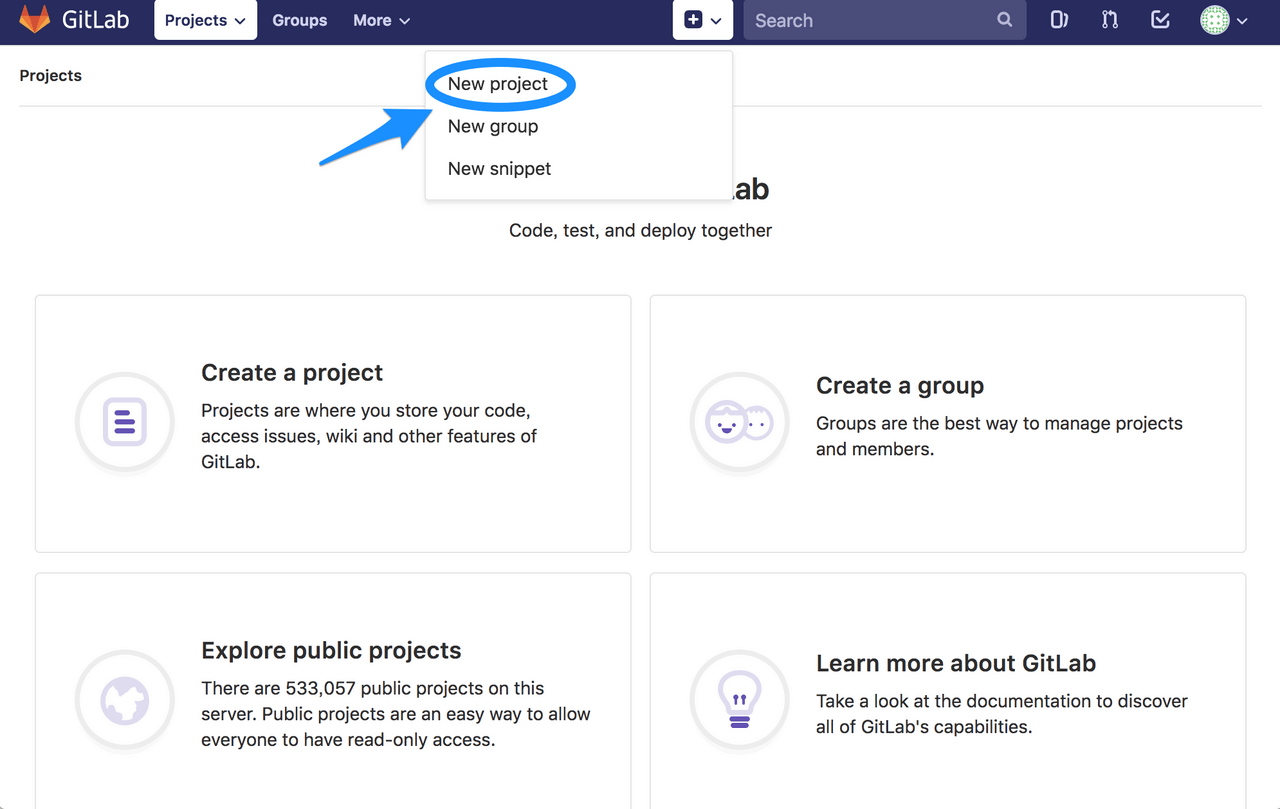
Task: Click 'Code, test, and deploy together' text
Action: pos(641,231)
